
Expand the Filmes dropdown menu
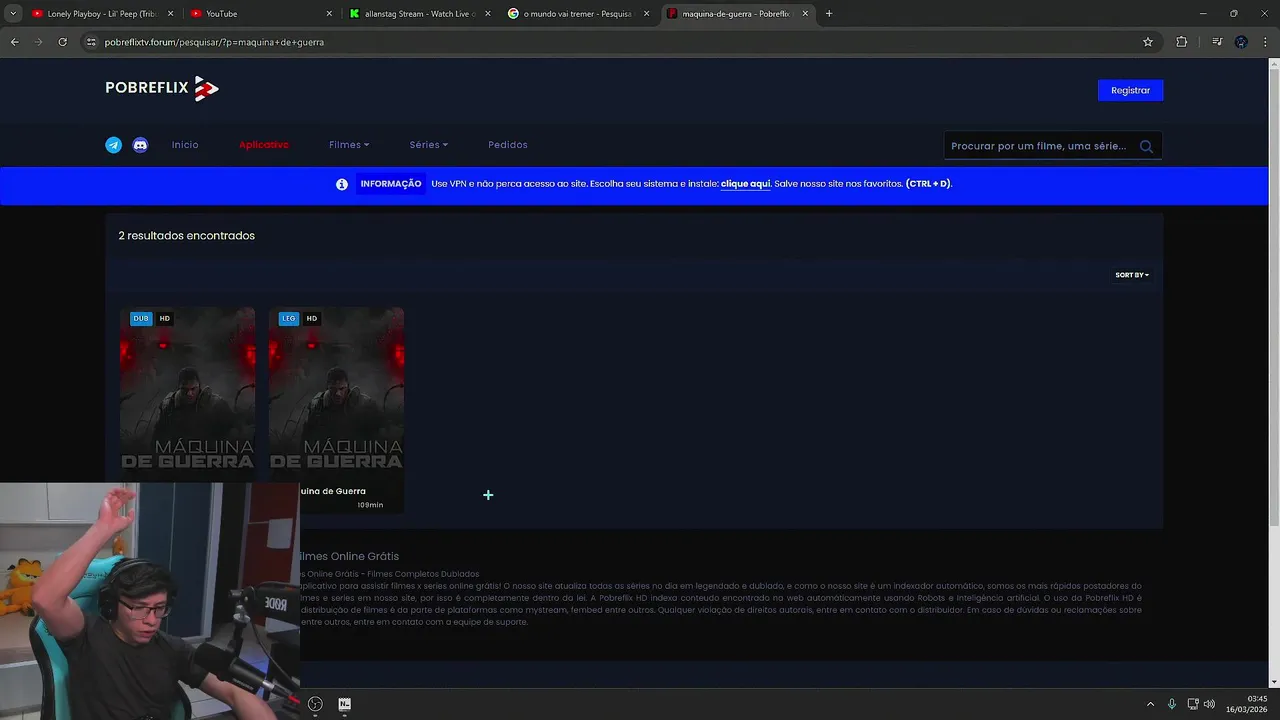[x=349, y=145]
